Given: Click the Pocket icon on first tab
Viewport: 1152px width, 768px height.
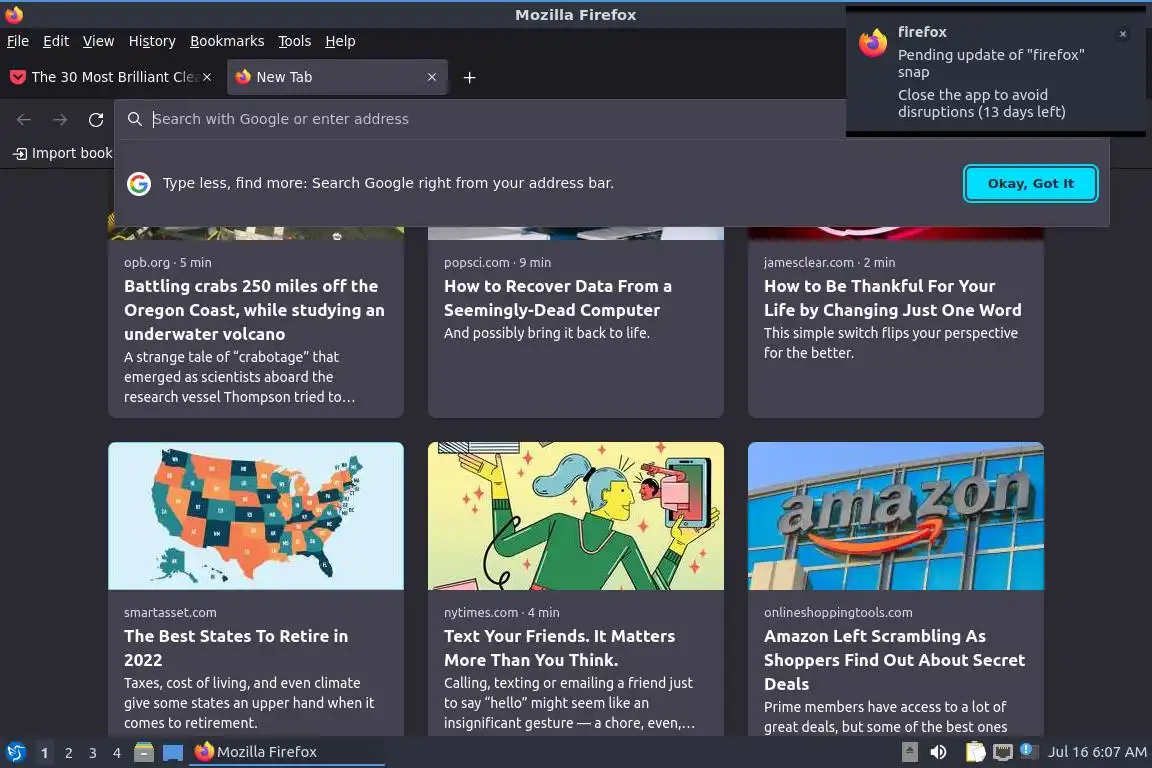Looking at the screenshot, I should [x=18, y=77].
